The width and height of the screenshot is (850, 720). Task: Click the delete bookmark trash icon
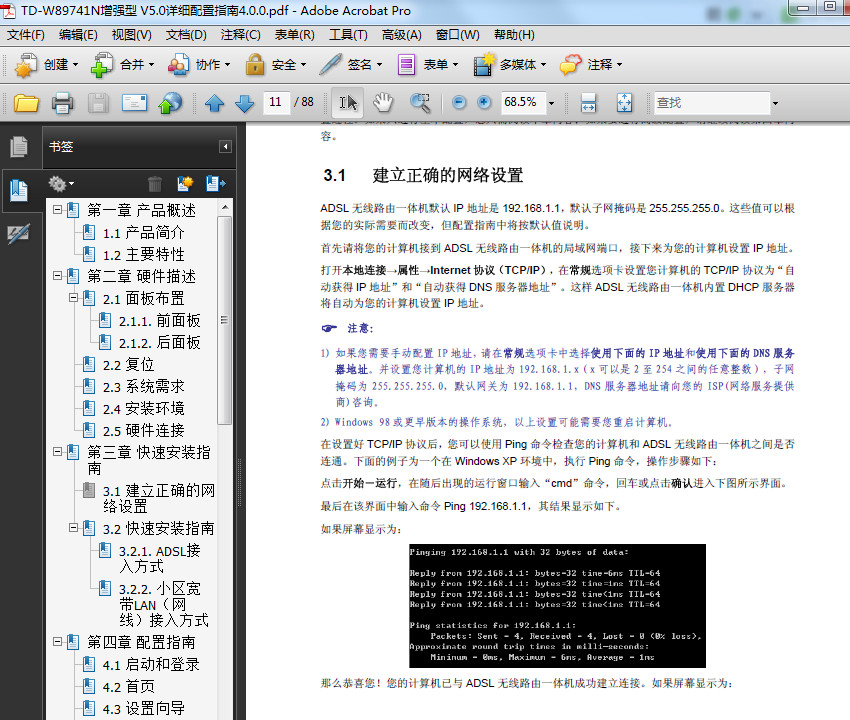pos(155,184)
